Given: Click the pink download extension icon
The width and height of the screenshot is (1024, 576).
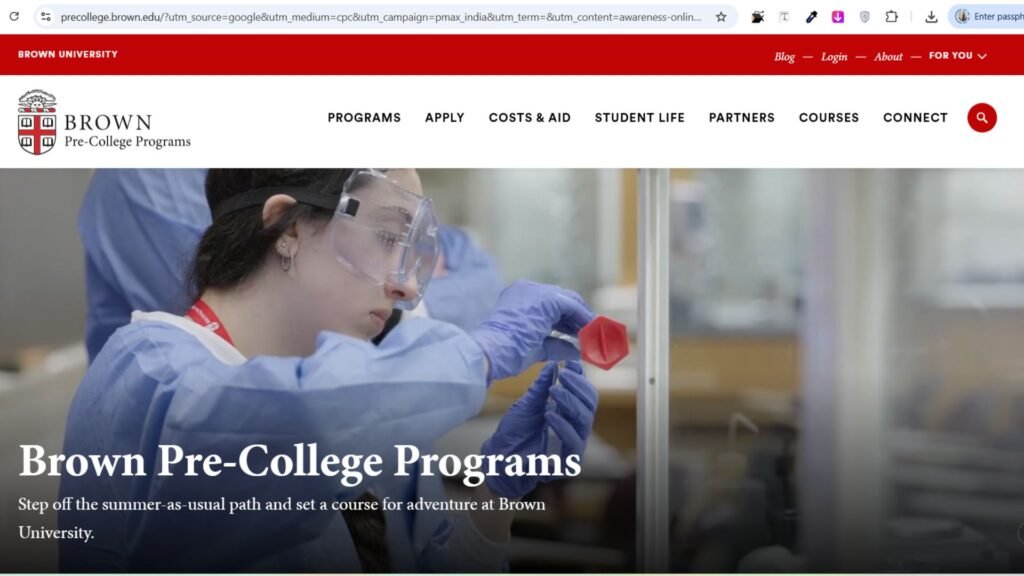Looking at the screenshot, I should 838,17.
